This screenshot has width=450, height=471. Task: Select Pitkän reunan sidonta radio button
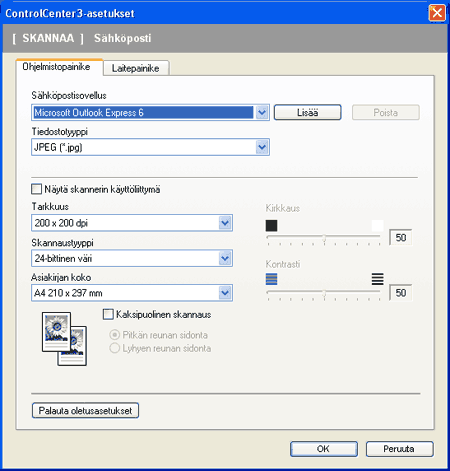pyautogui.click(x=114, y=335)
